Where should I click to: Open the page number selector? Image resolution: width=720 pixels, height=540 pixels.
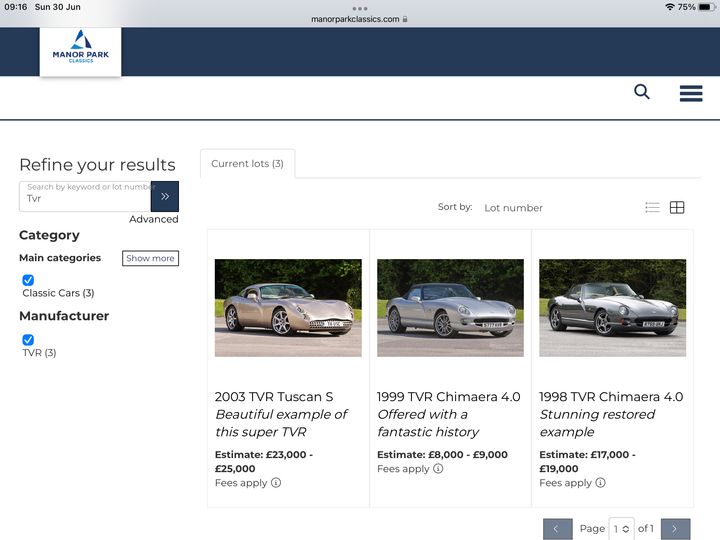click(621, 529)
